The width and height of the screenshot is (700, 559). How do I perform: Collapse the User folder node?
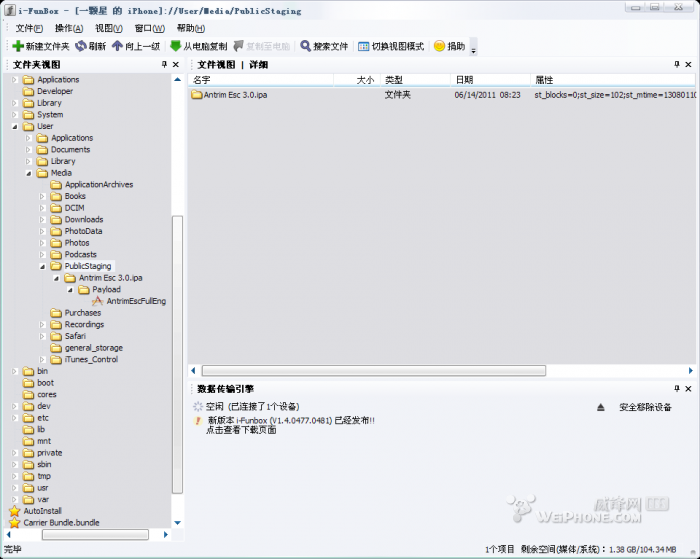tap(15, 126)
